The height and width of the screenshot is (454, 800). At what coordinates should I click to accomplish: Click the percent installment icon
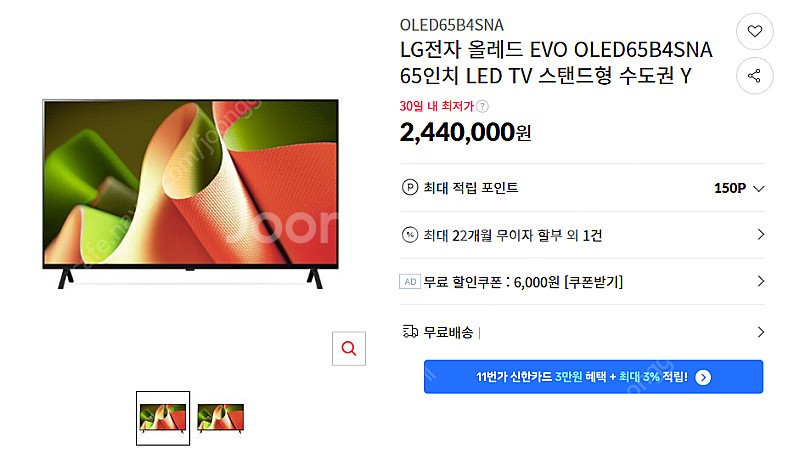pyautogui.click(x=410, y=235)
